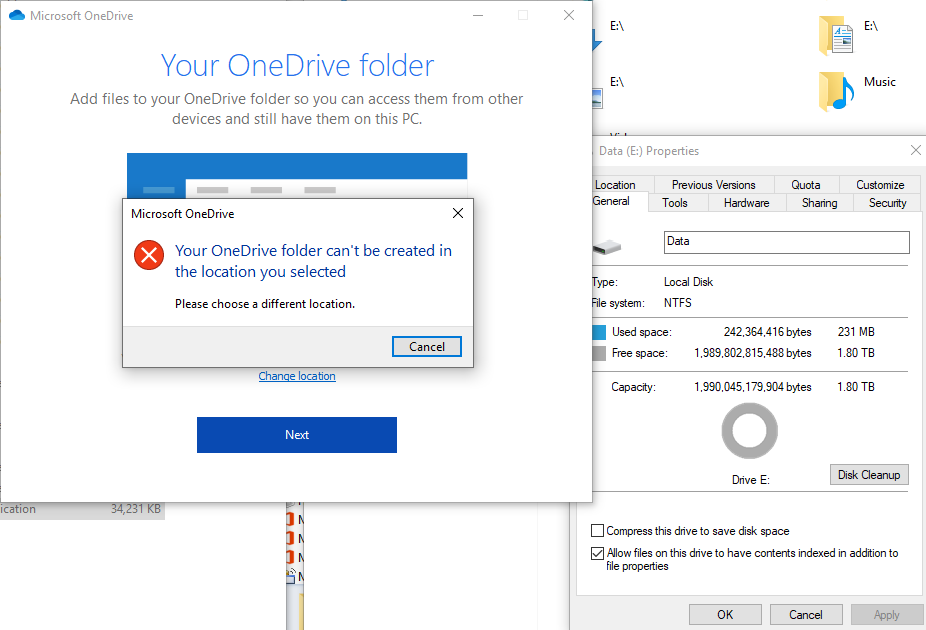
Task: Click Cancel in the OneDrive error dialog
Action: [426, 347]
